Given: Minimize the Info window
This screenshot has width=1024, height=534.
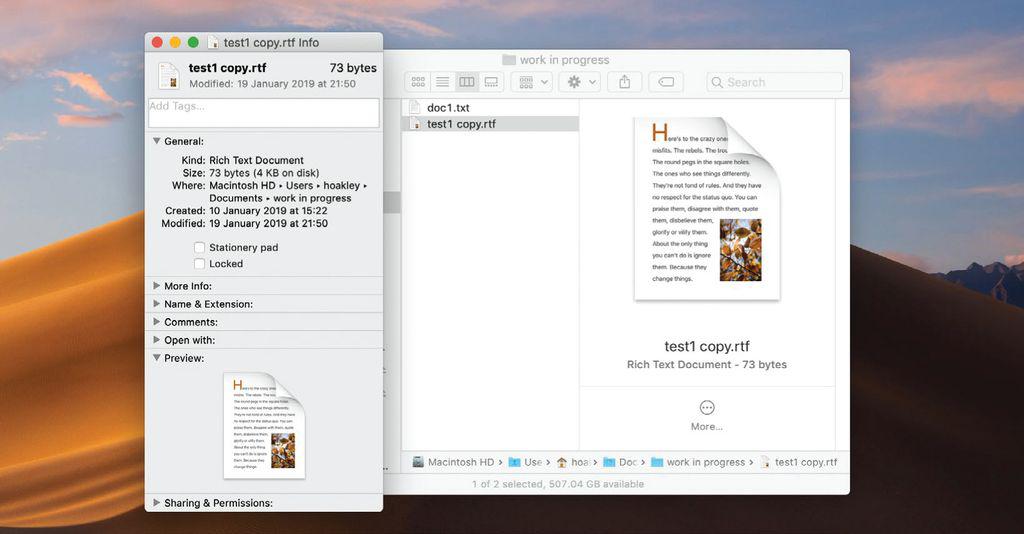Looking at the screenshot, I should pos(175,42).
